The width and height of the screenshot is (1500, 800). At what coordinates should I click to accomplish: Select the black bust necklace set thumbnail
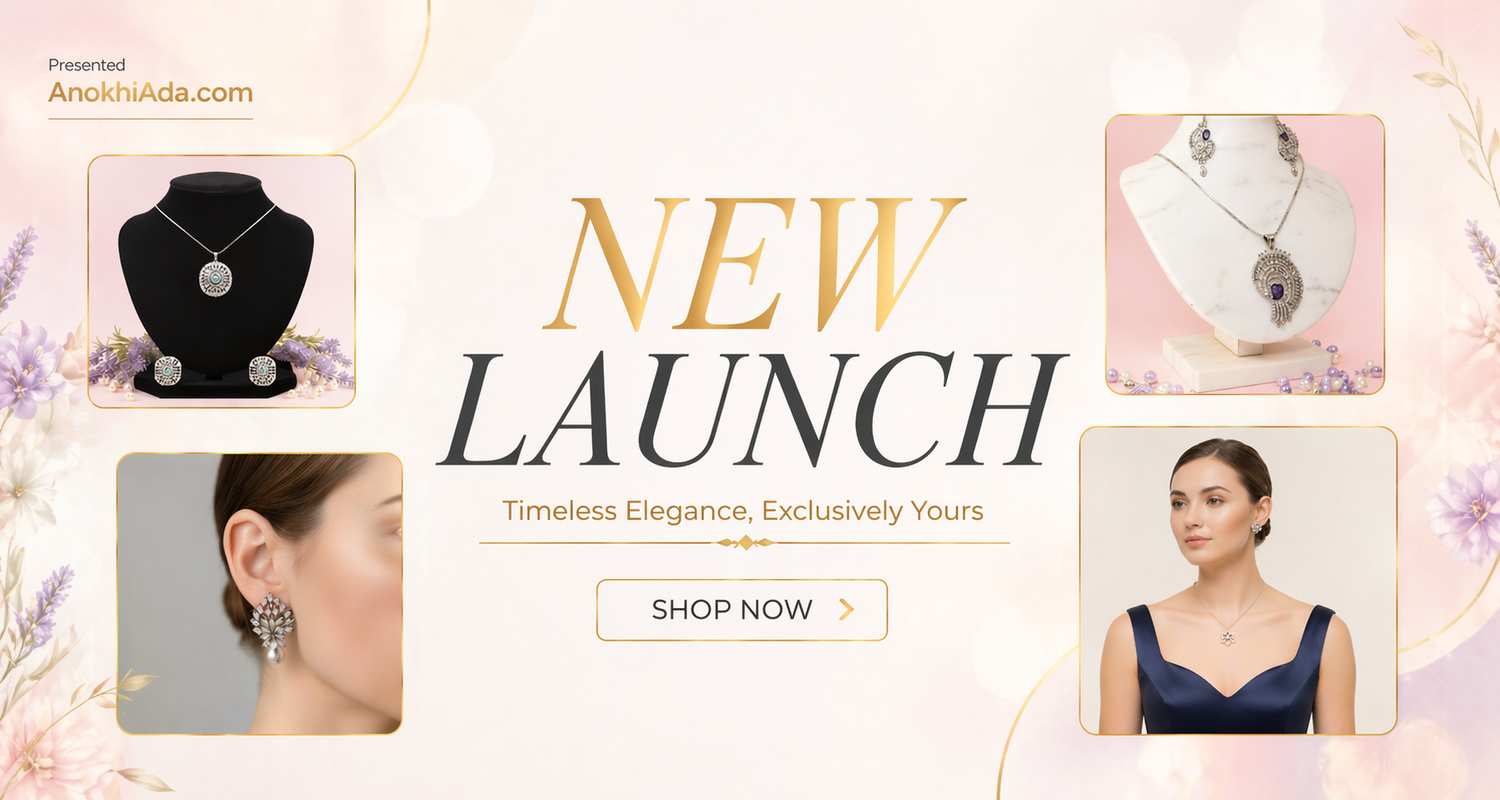(x=222, y=281)
